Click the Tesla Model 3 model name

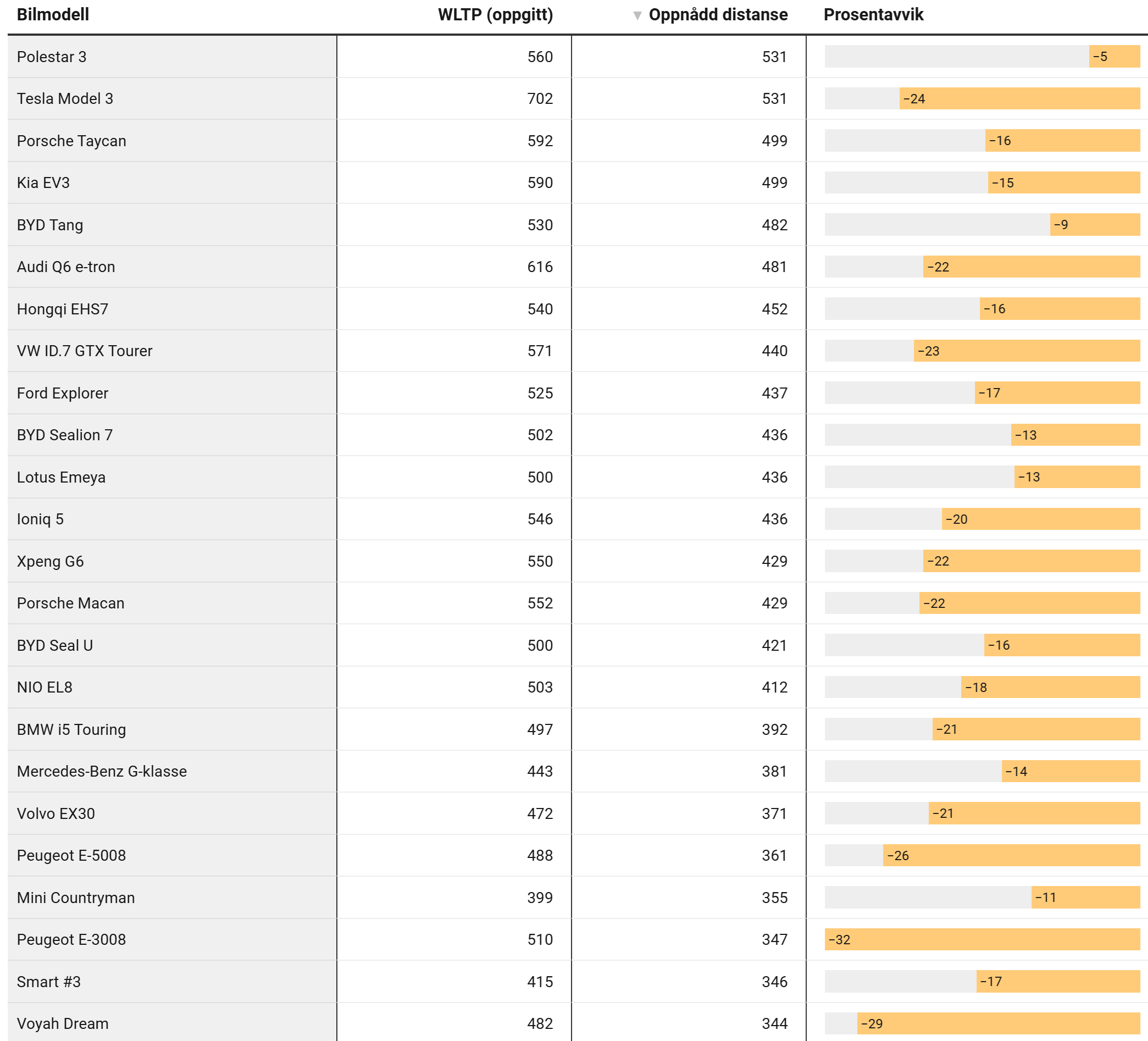65,98
